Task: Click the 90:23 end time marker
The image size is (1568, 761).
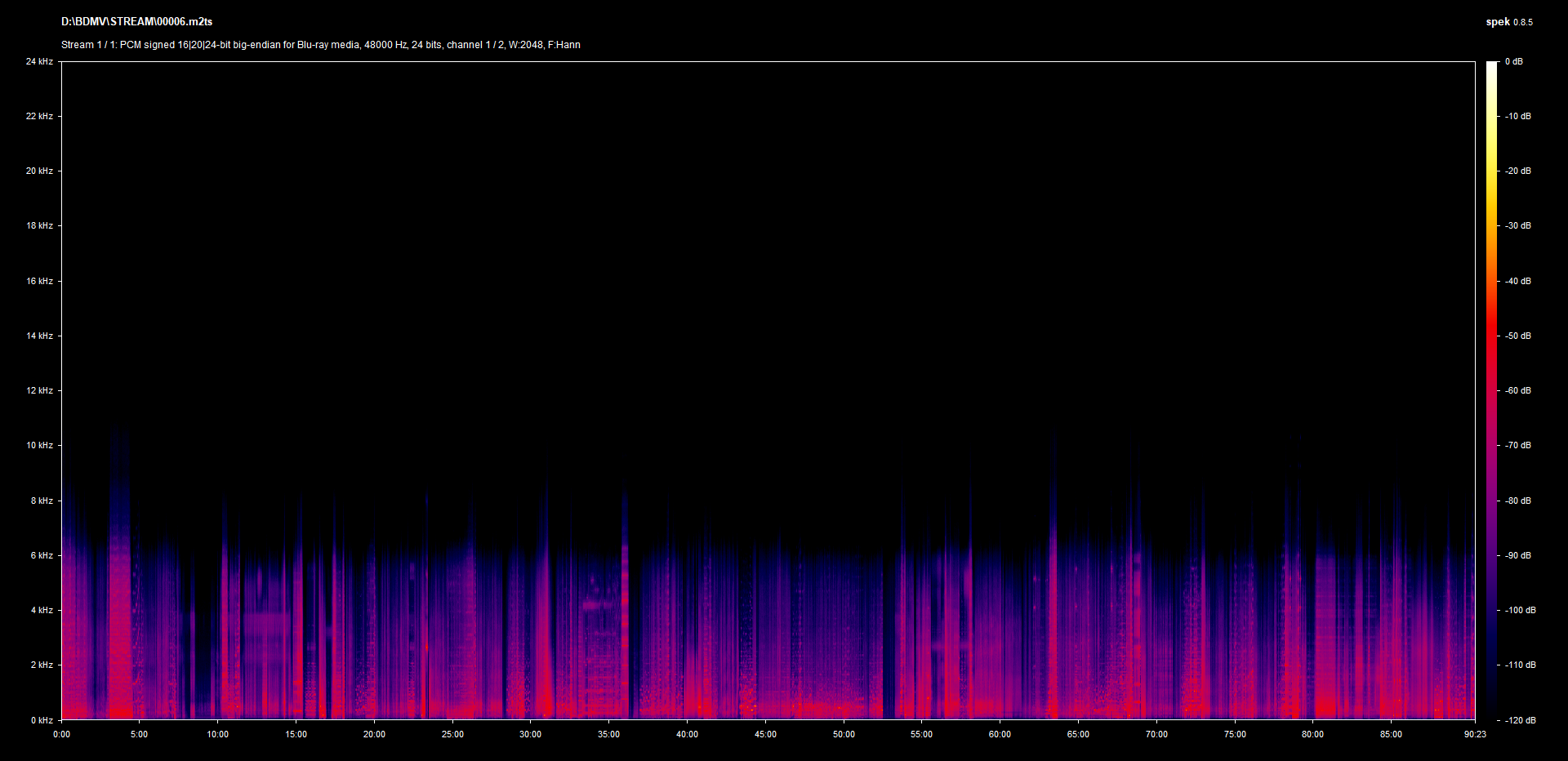Action: [x=1475, y=734]
